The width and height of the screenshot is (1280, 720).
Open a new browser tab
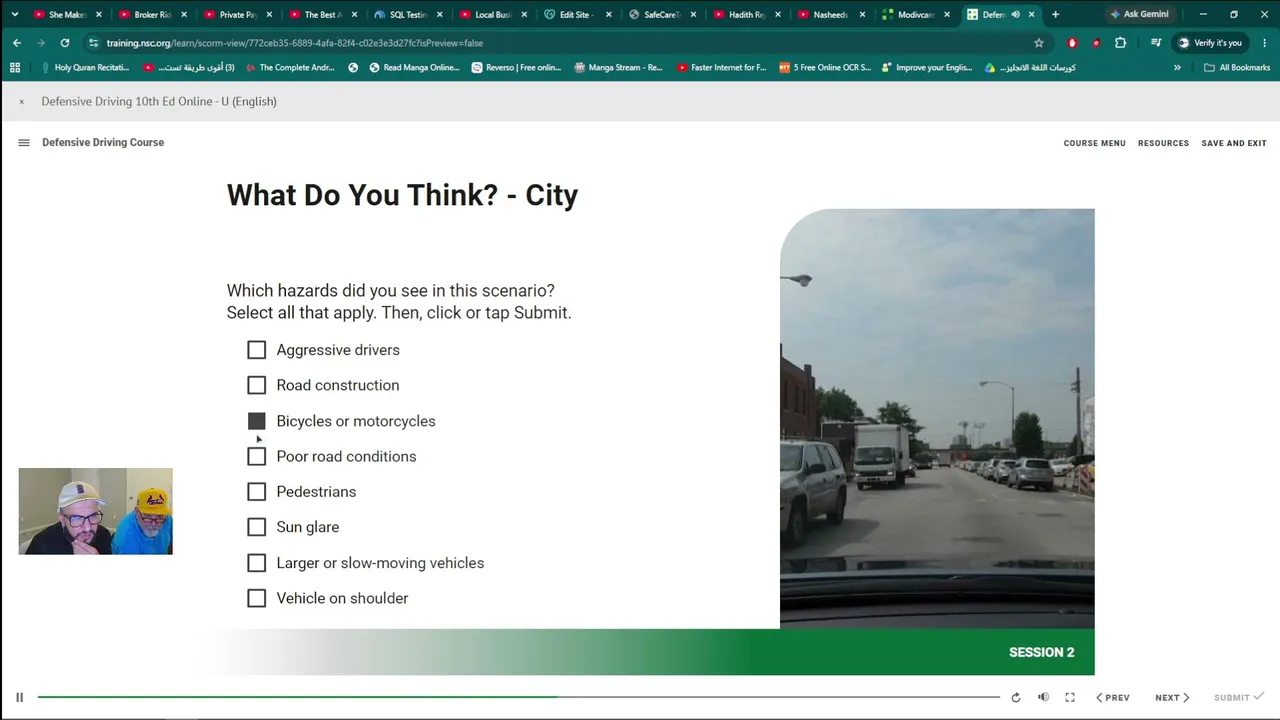tap(1055, 14)
